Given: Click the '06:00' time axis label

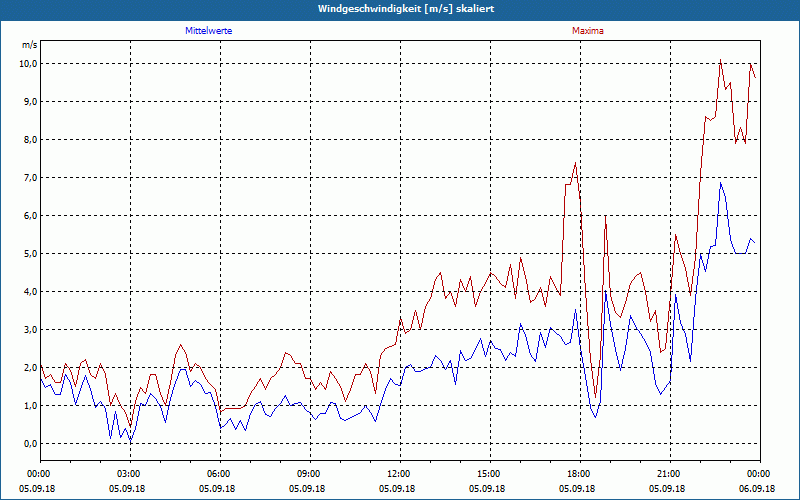Looking at the screenshot, I should coord(220,474).
